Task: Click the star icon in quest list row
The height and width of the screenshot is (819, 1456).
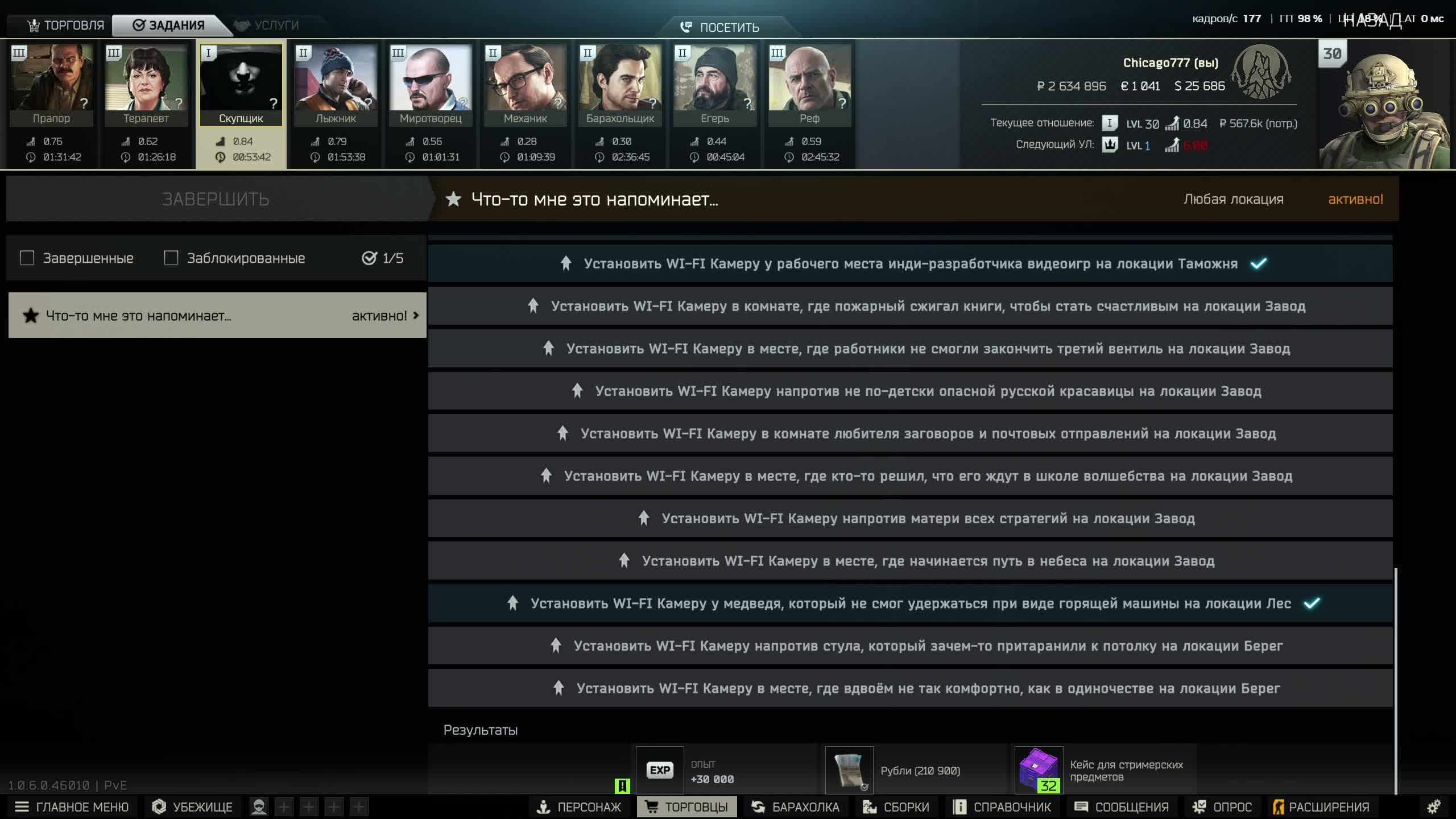Action: 31,316
